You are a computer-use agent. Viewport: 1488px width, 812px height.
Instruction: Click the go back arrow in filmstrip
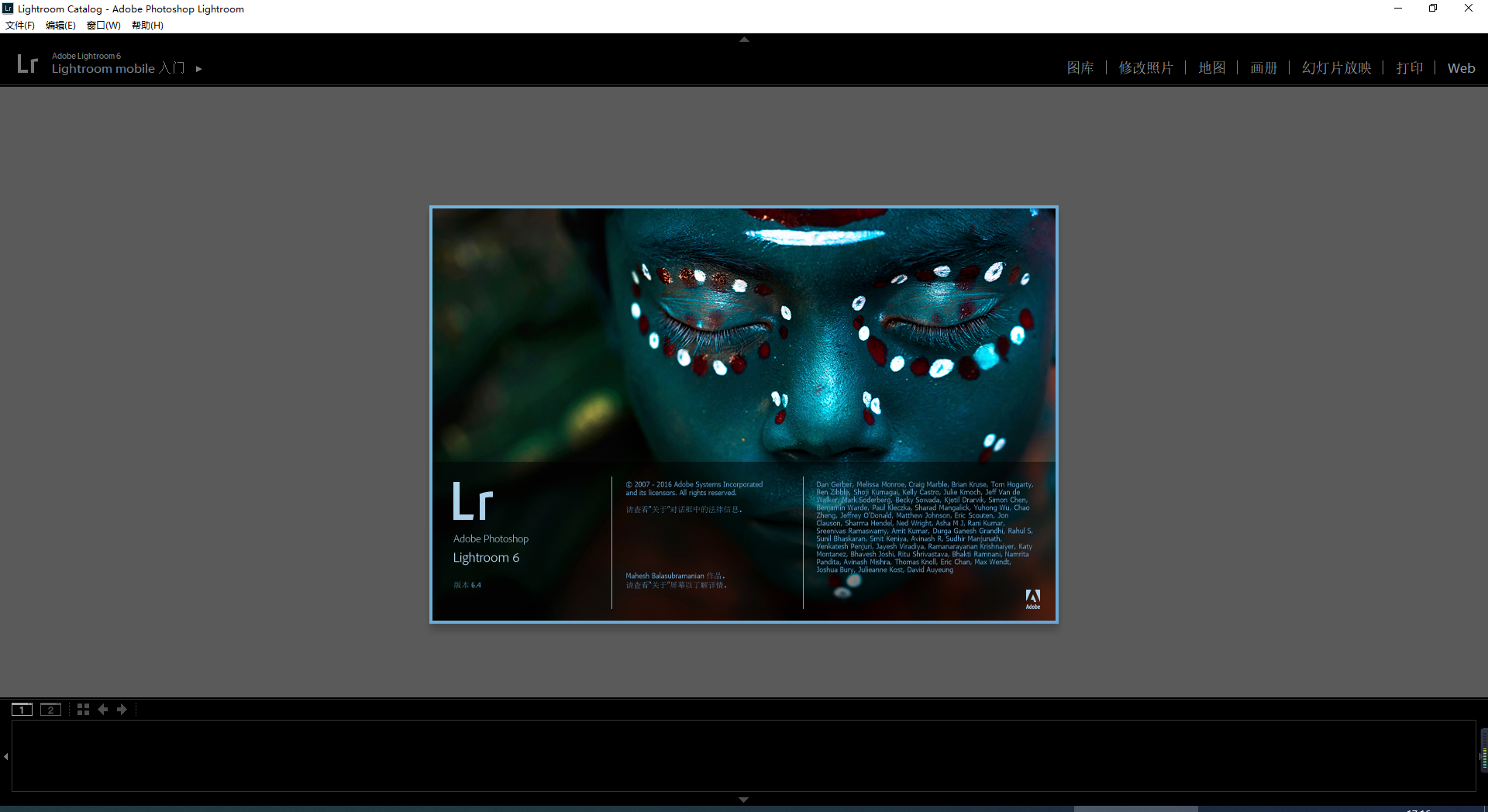pos(102,710)
